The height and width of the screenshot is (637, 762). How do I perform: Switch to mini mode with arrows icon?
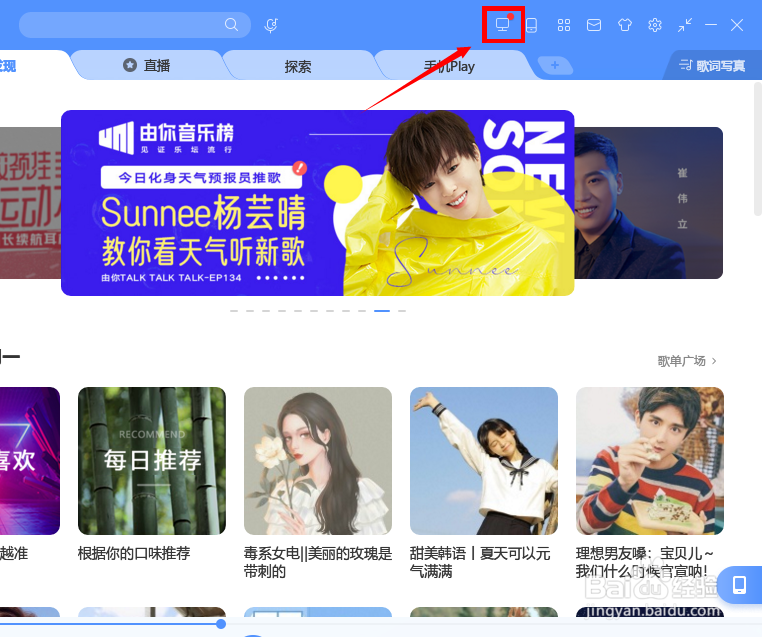(x=685, y=25)
